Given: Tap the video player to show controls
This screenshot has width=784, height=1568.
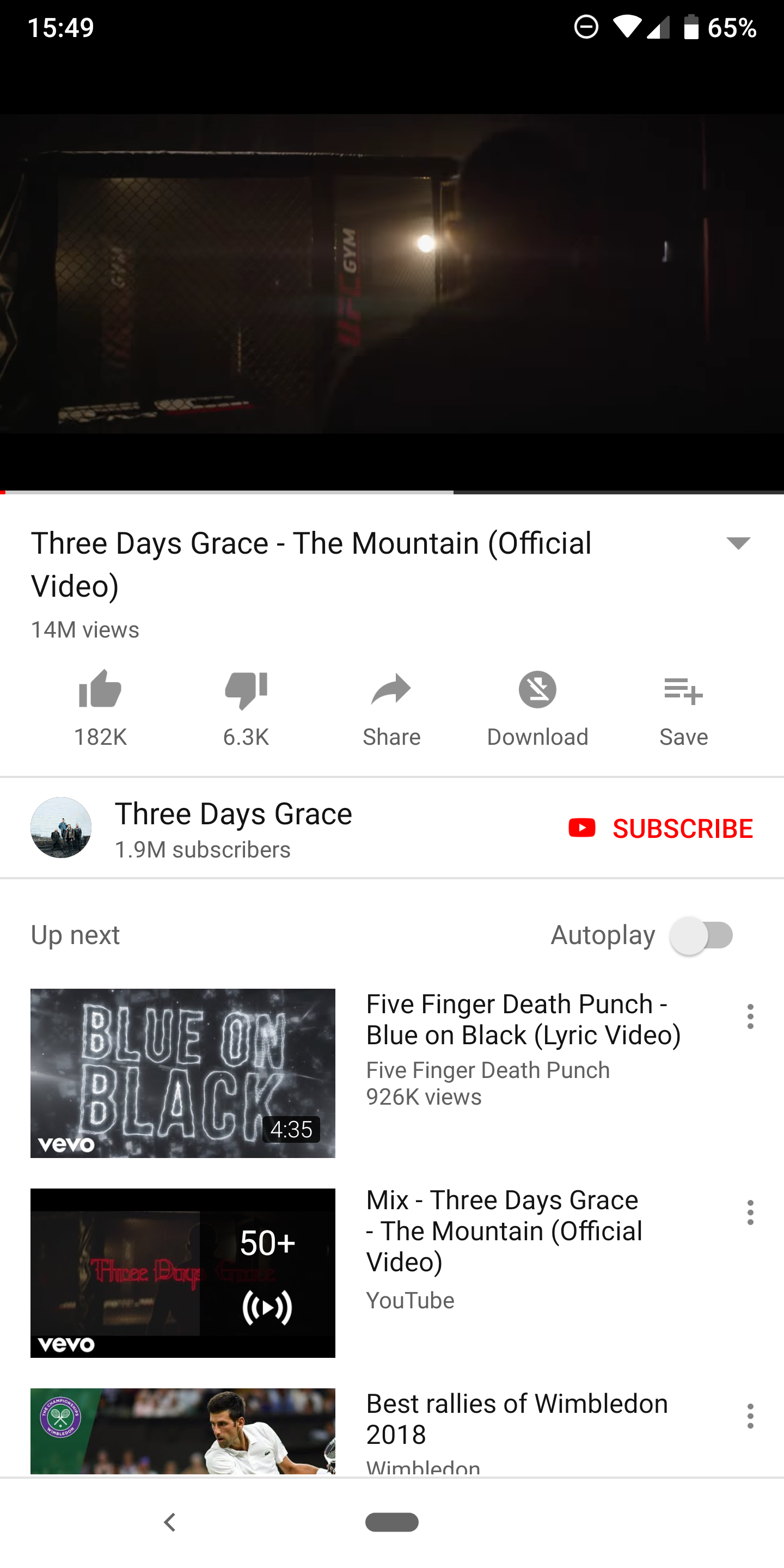Looking at the screenshot, I should coord(392,274).
